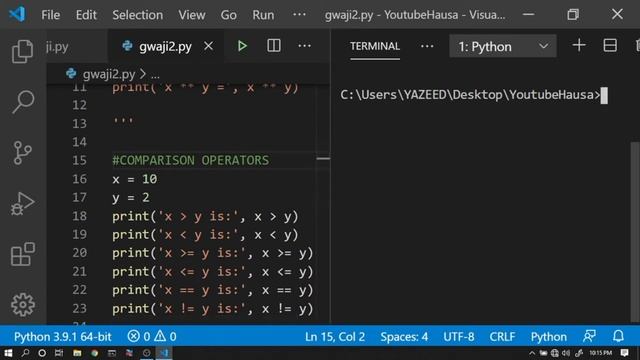This screenshot has width=640, height=360.
Task: Open the Go menu
Action: point(229,15)
